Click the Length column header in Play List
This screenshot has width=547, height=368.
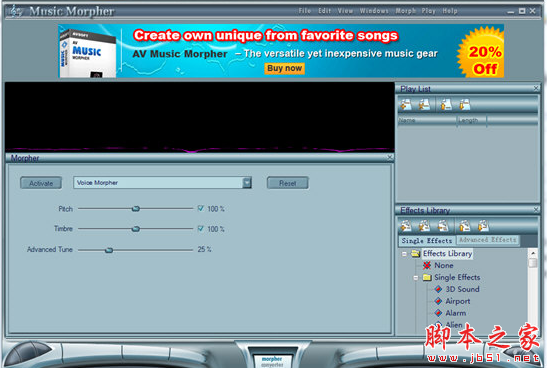471,120
